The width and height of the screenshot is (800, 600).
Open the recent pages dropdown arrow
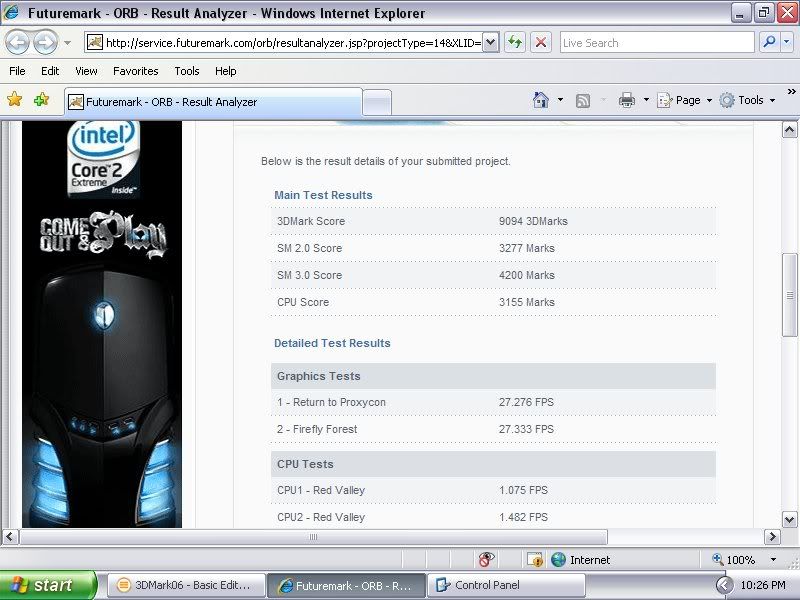click(67, 43)
